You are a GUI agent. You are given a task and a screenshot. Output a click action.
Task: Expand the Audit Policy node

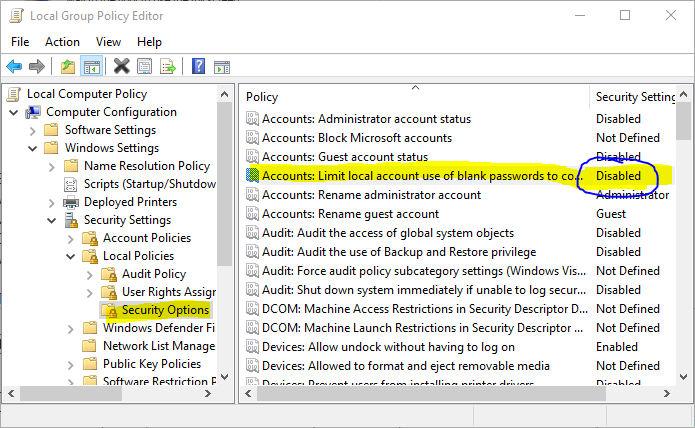90,275
